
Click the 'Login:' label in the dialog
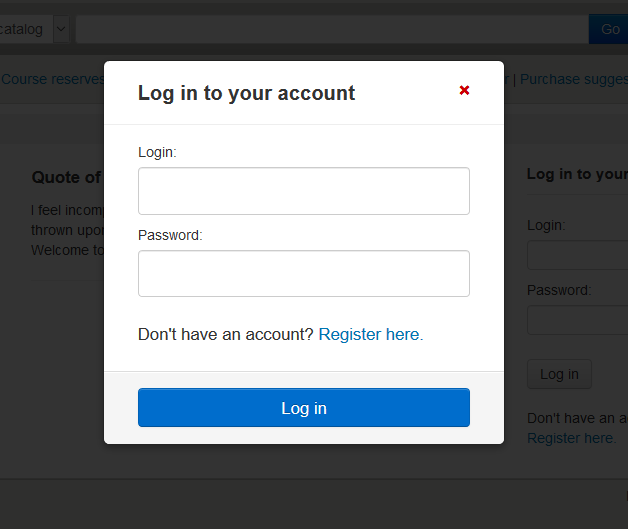point(157,152)
